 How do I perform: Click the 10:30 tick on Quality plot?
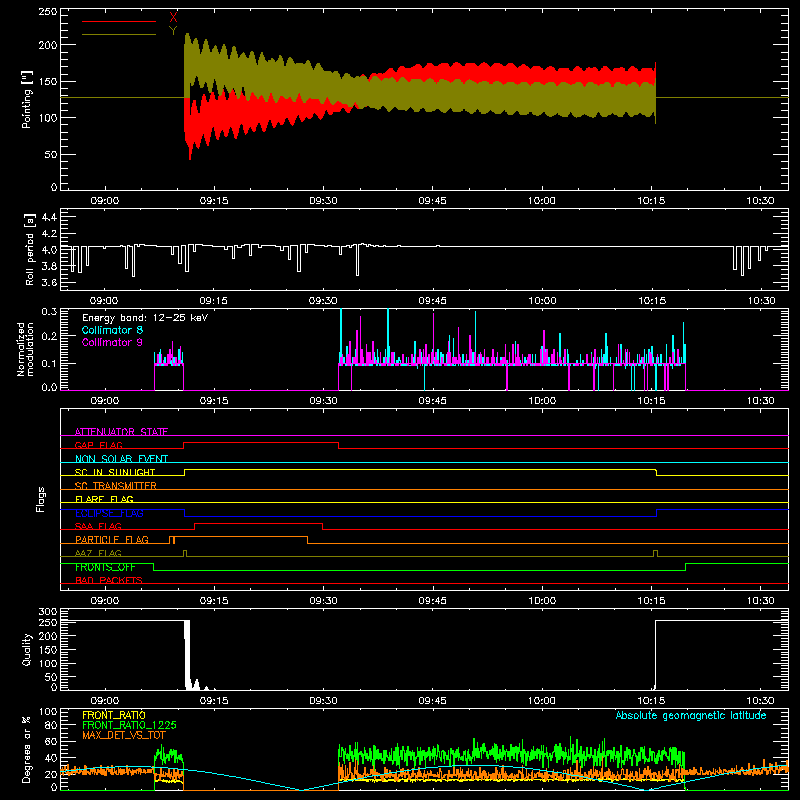(760, 701)
